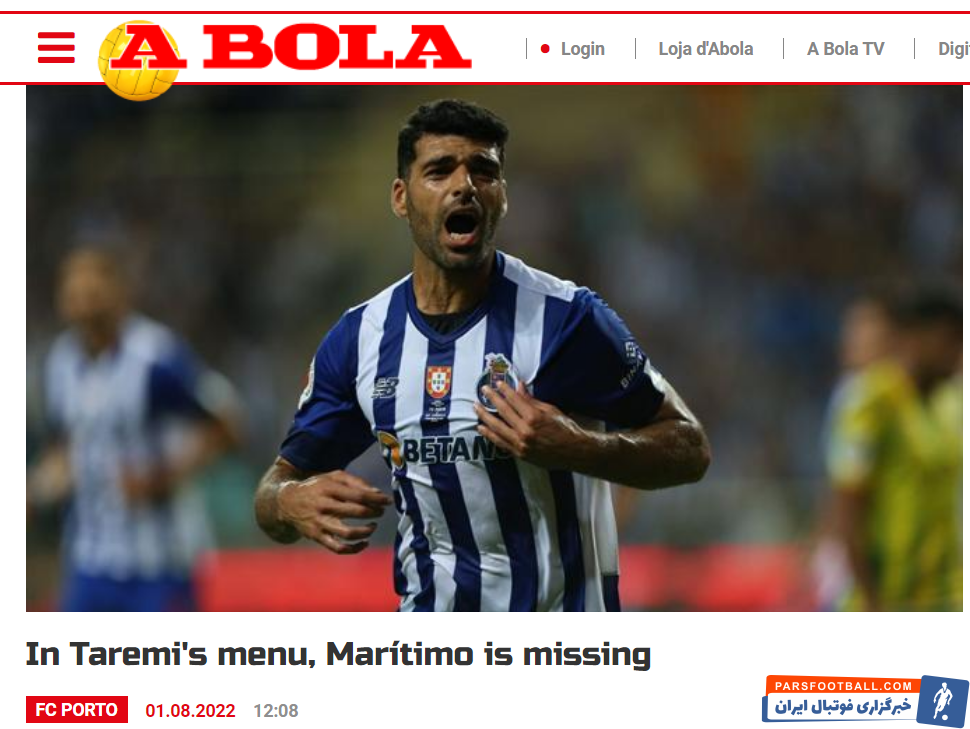The width and height of the screenshot is (970, 729).
Task: Open headline In Taremi's menu article
Action: click(x=338, y=654)
